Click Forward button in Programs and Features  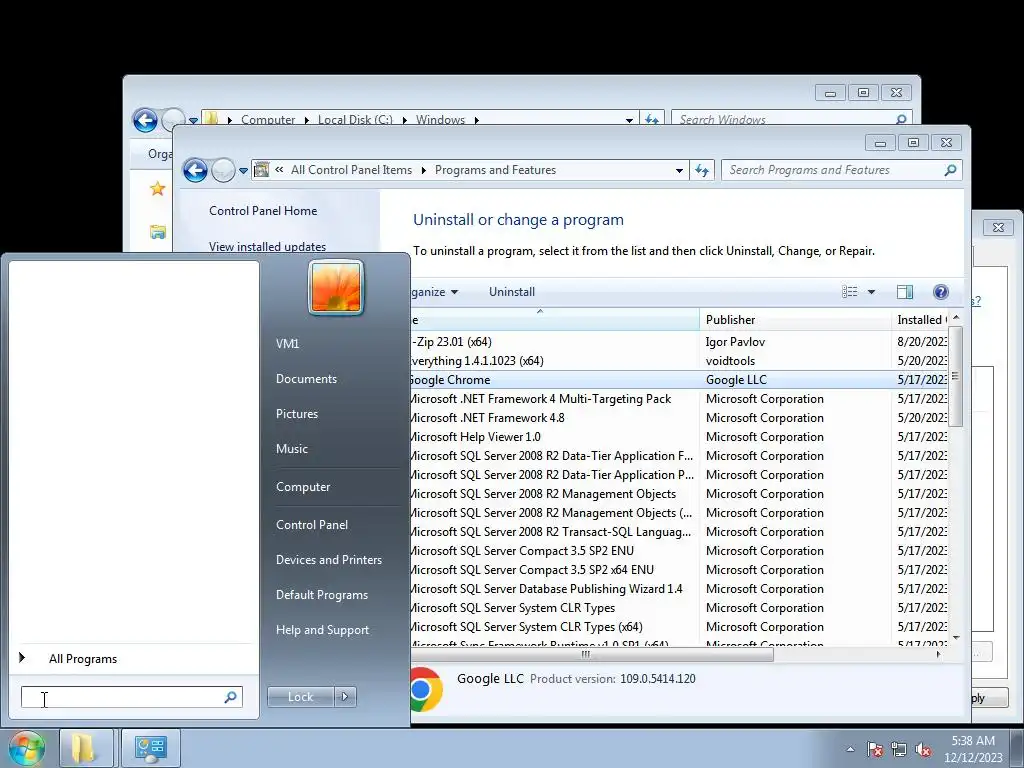[223, 170]
